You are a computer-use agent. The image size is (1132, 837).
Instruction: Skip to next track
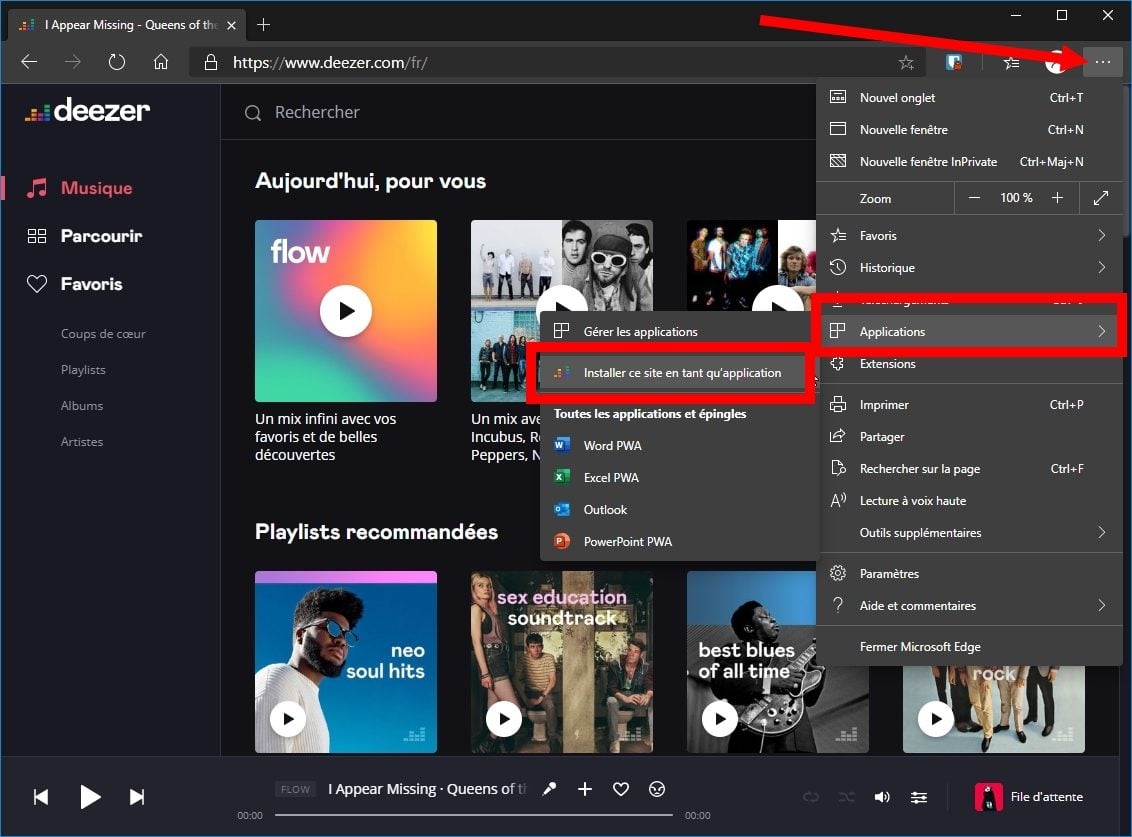click(136, 797)
